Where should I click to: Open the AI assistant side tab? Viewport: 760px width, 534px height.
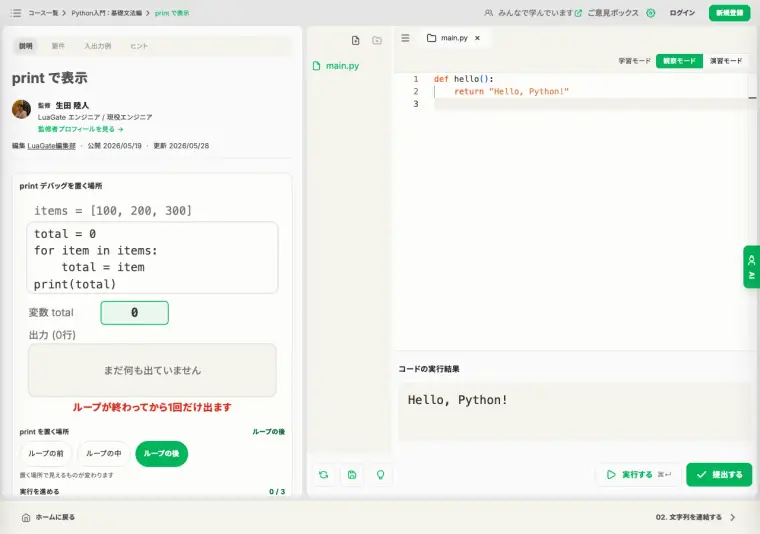pos(751,267)
